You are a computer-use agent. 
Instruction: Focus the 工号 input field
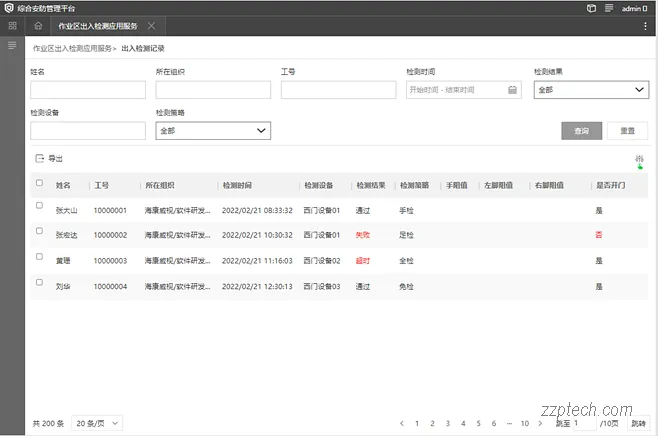(x=339, y=90)
